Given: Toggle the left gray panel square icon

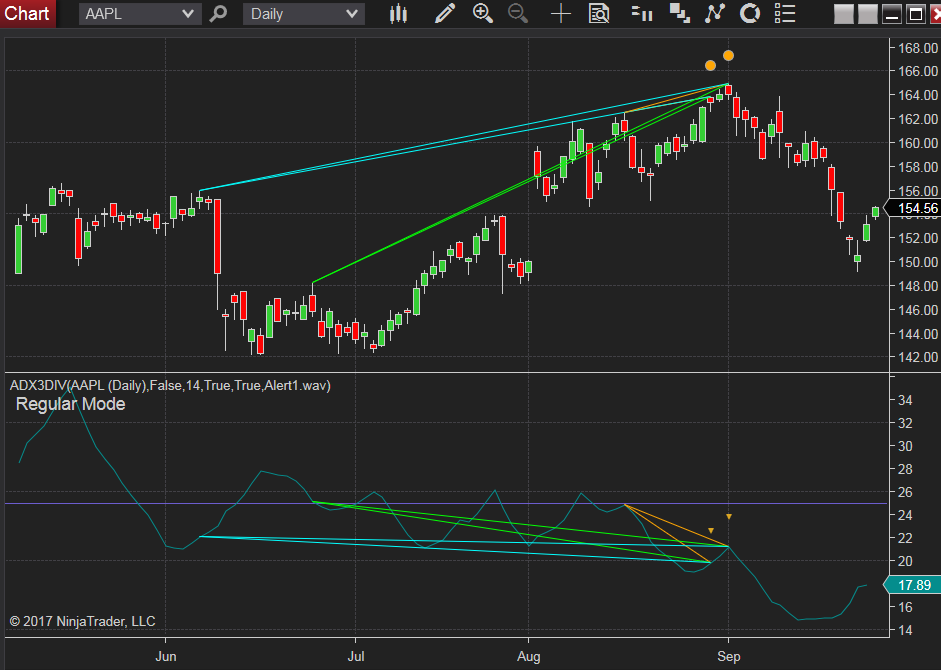Looking at the screenshot, I should pyautogui.click(x=842, y=14).
